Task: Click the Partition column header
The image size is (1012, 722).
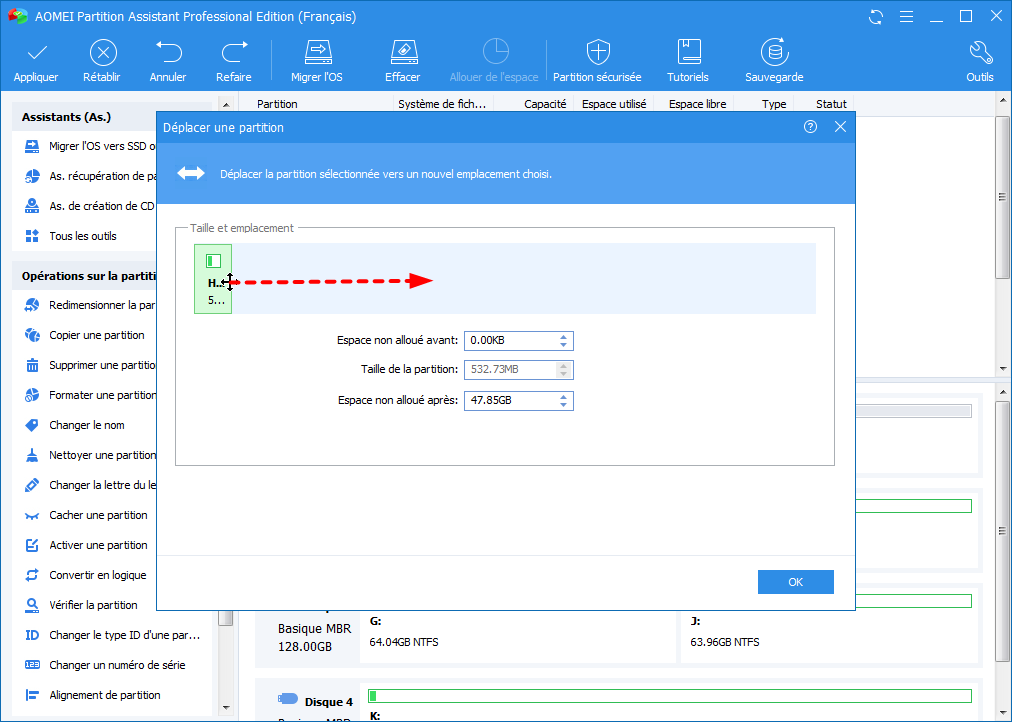Action: [x=277, y=104]
